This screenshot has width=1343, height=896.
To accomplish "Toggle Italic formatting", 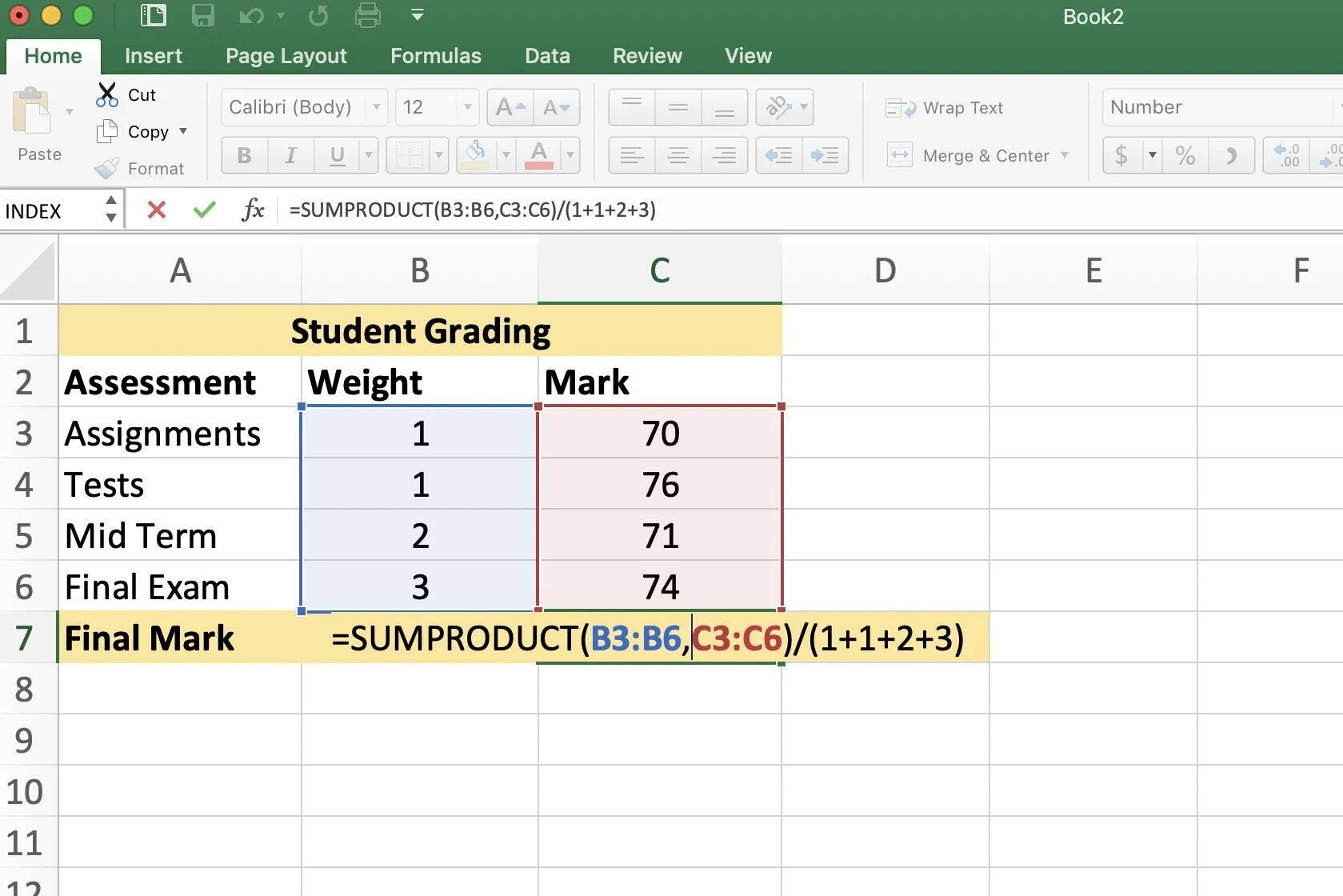I will [x=290, y=155].
